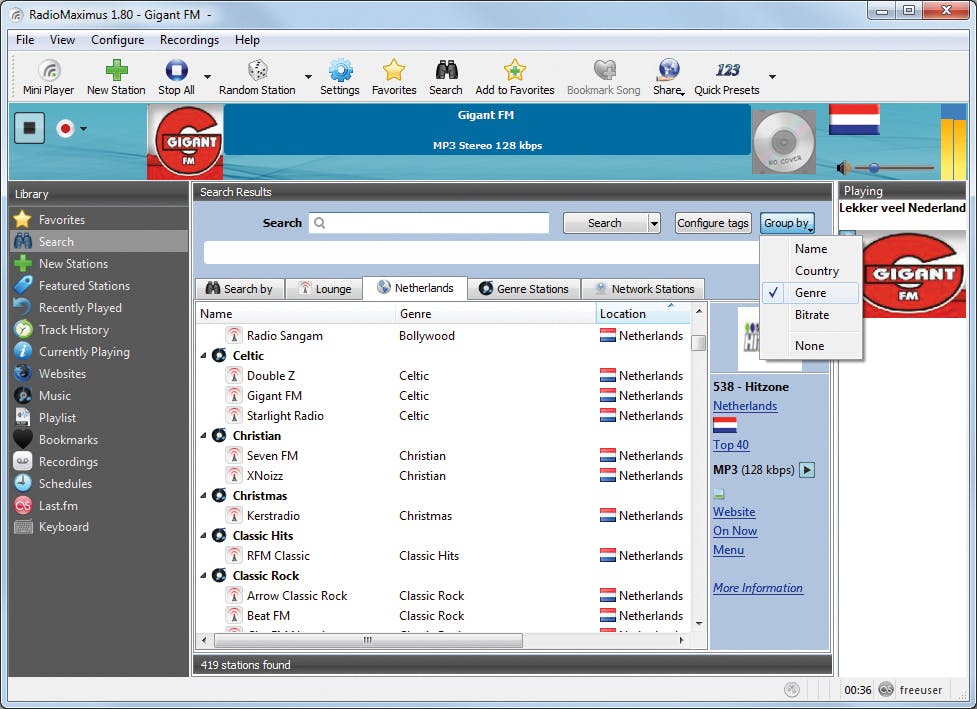Switch to the Lounge tab
The height and width of the screenshot is (709, 977).
(x=324, y=289)
